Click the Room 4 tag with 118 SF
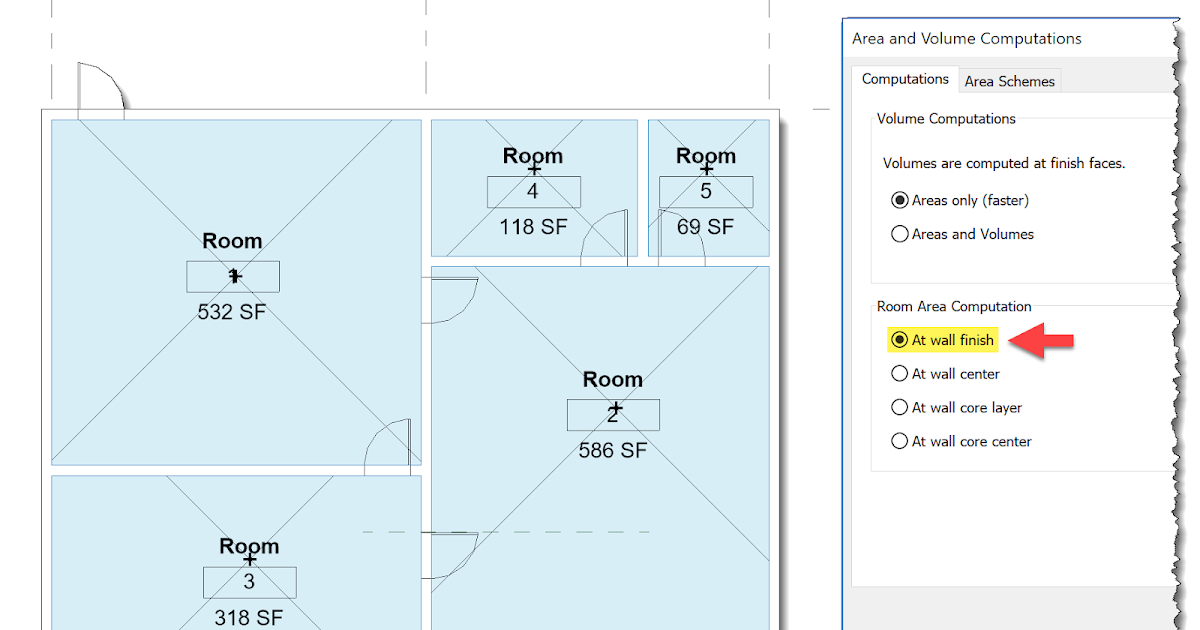Screen dimensions: 1200x630 (533, 191)
